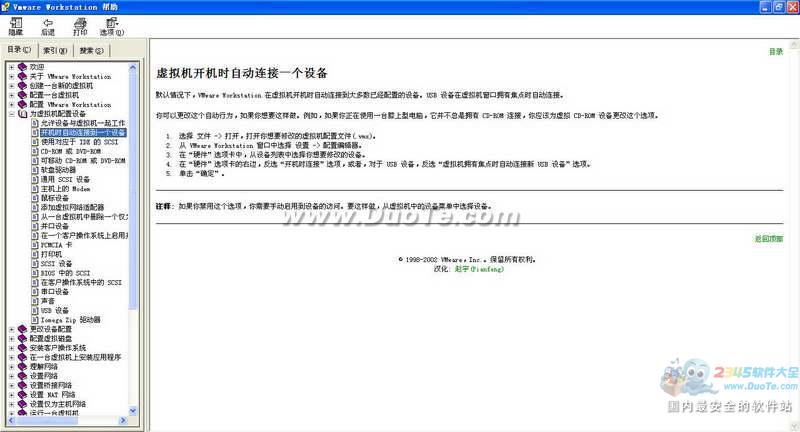Image resolution: width=800 pixels, height=432 pixels.
Task: Switch to the 索引 (Index) tab
Action: click(x=55, y=50)
